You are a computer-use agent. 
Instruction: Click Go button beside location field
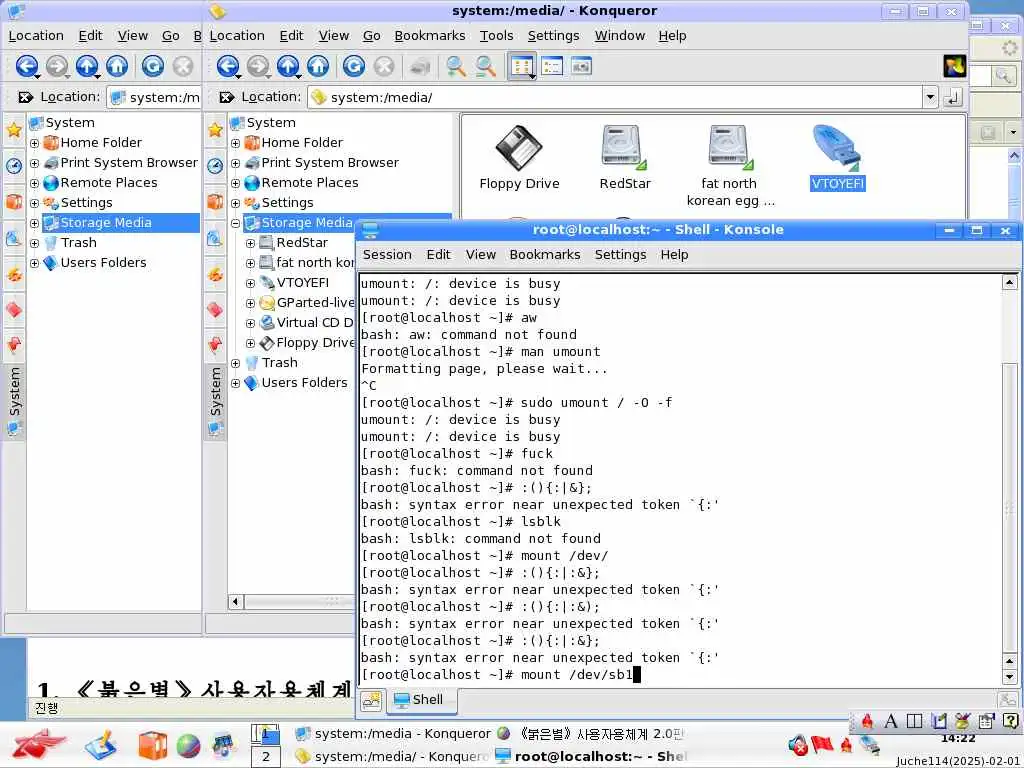953,98
